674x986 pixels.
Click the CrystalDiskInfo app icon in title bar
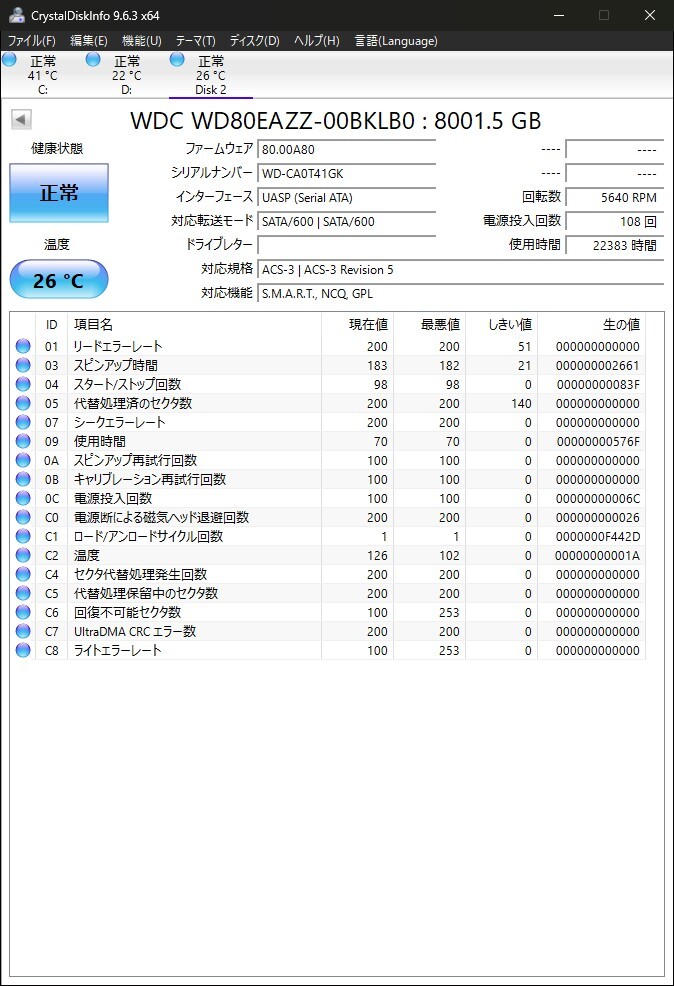16,15
